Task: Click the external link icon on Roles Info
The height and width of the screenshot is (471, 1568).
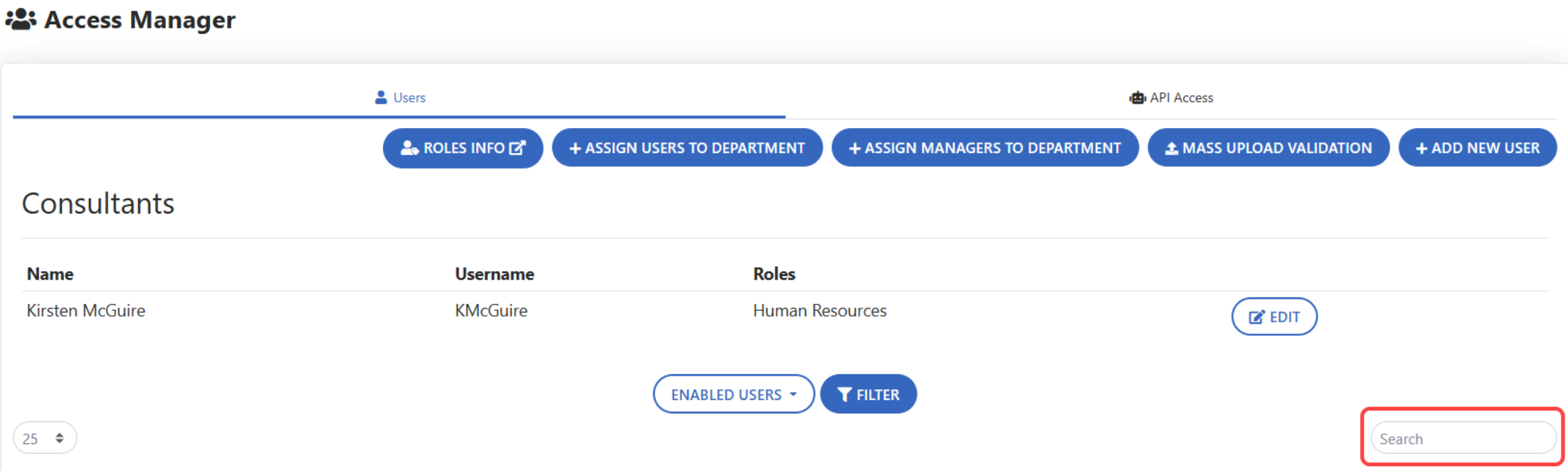Action: tap(517, 148)
